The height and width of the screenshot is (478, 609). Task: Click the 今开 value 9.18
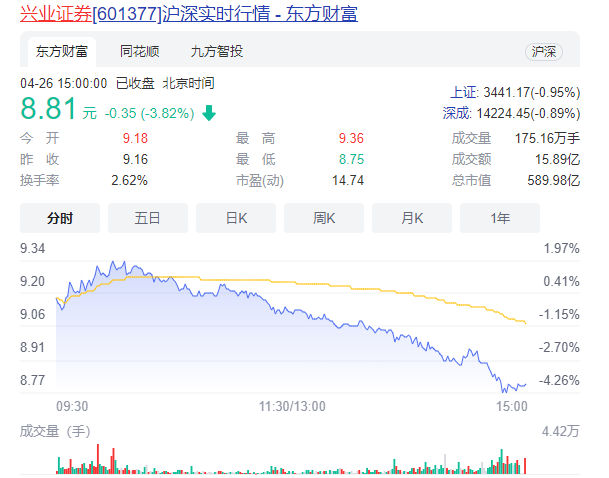pyautogui.click(x=135, y=138)
